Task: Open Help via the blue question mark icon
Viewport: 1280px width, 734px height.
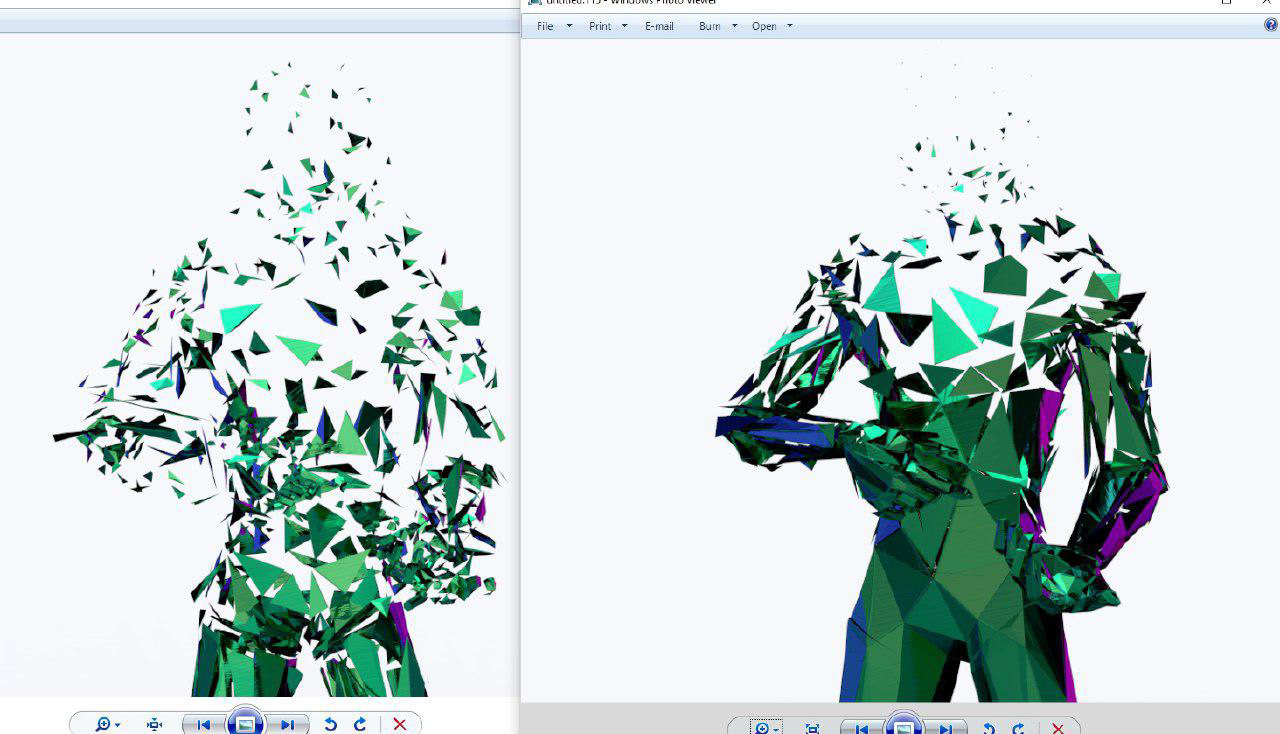Action: pyautogui.click(x=1271, y=25)
